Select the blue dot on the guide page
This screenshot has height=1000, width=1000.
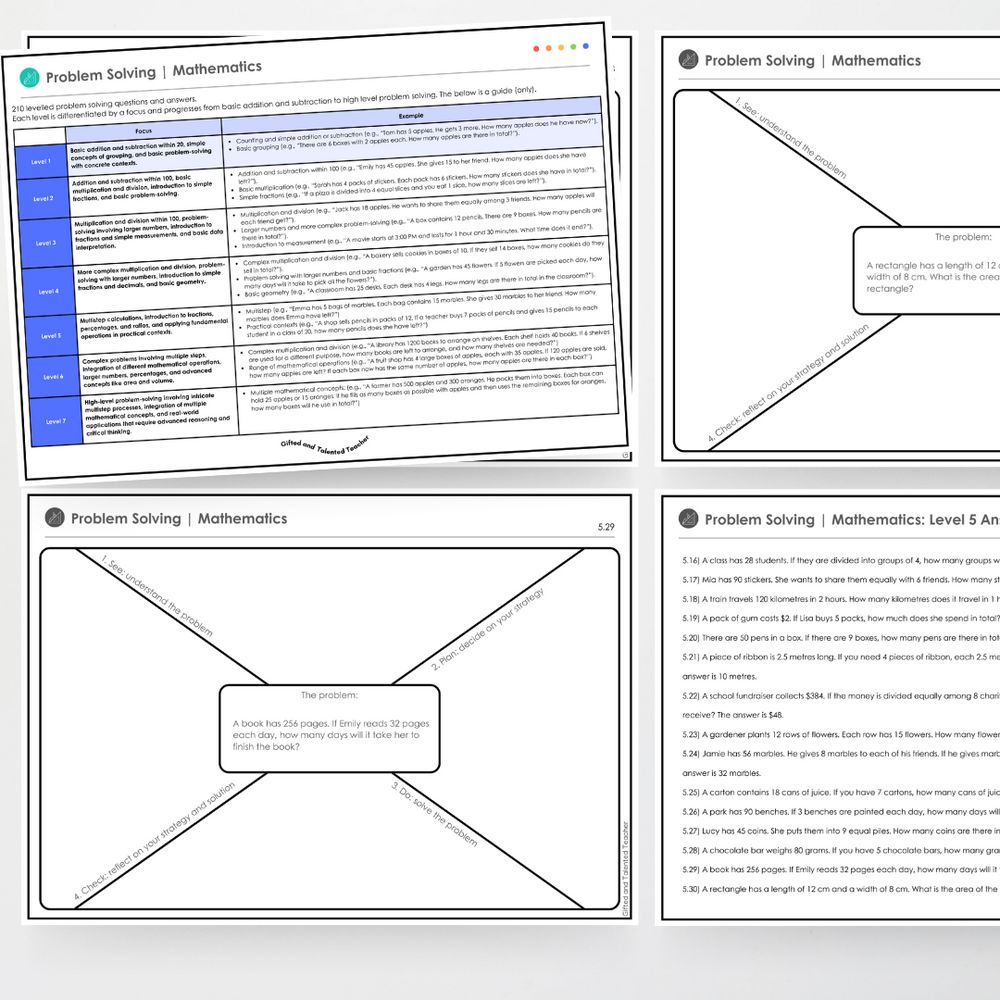585,46
